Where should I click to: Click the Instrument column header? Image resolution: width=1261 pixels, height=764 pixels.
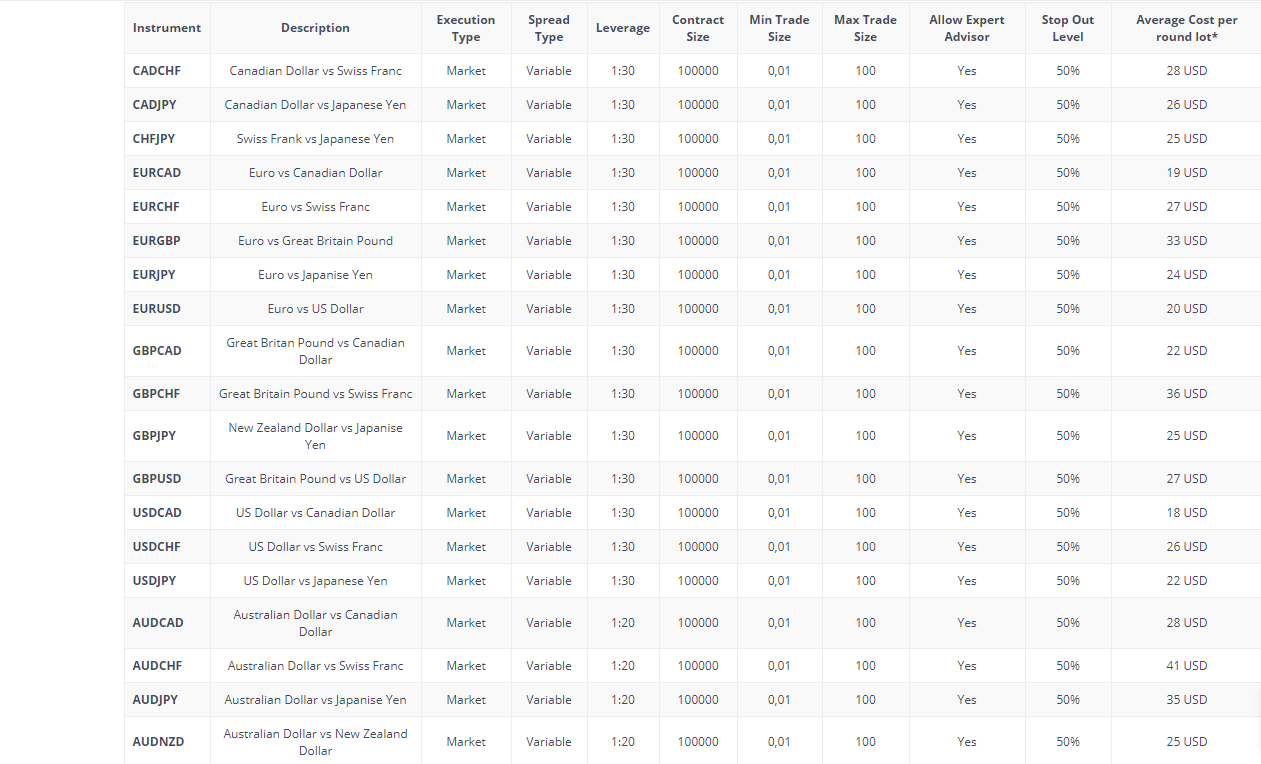click(167, 28)
